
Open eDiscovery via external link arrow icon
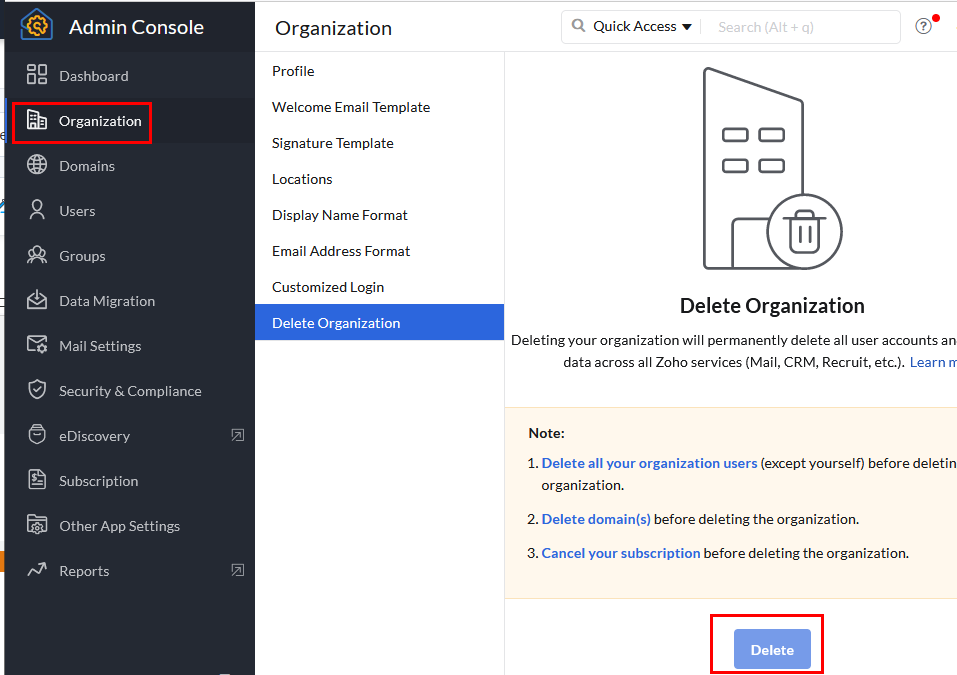coord(237,435)
